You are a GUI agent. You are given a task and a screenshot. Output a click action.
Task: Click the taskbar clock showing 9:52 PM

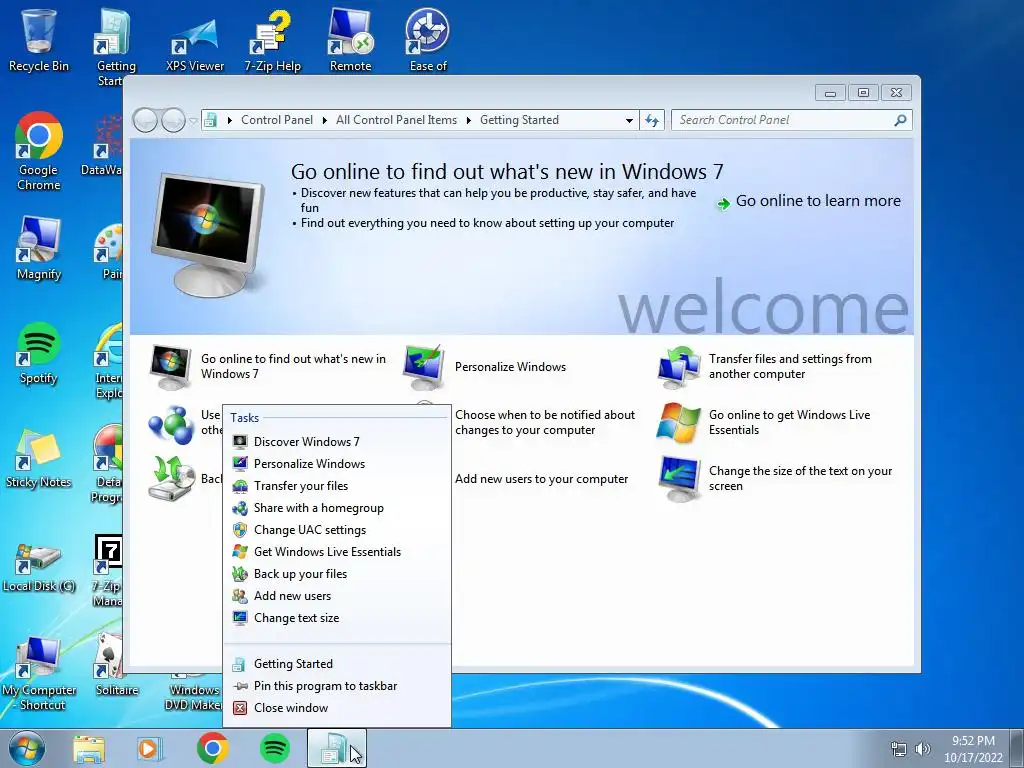click(973, 748)
